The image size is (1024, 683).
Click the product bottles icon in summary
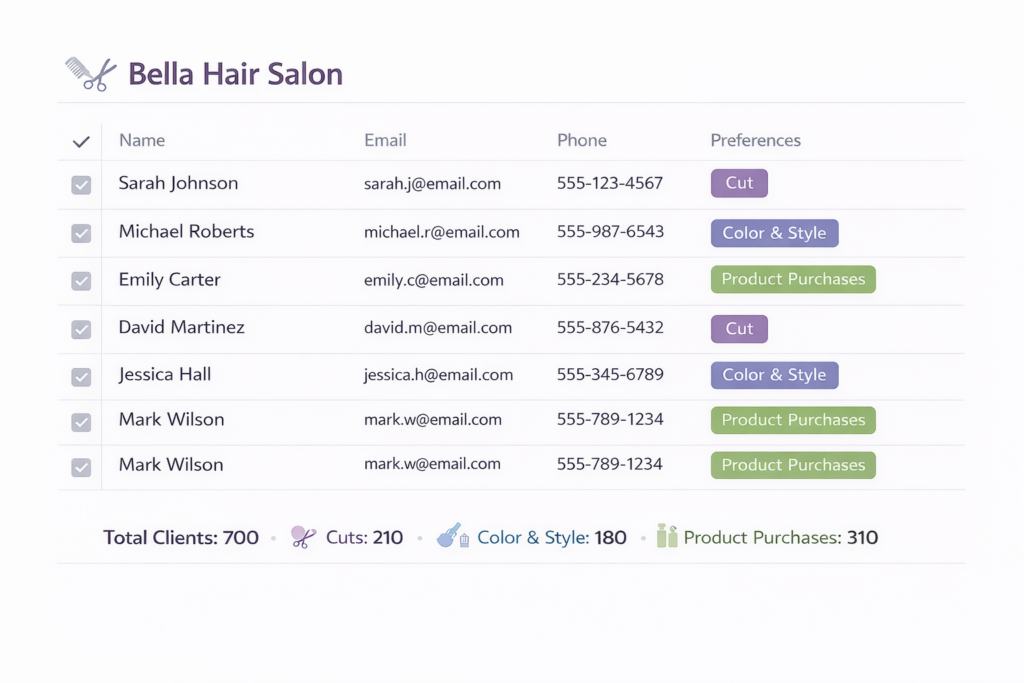(x=667, y=537)
